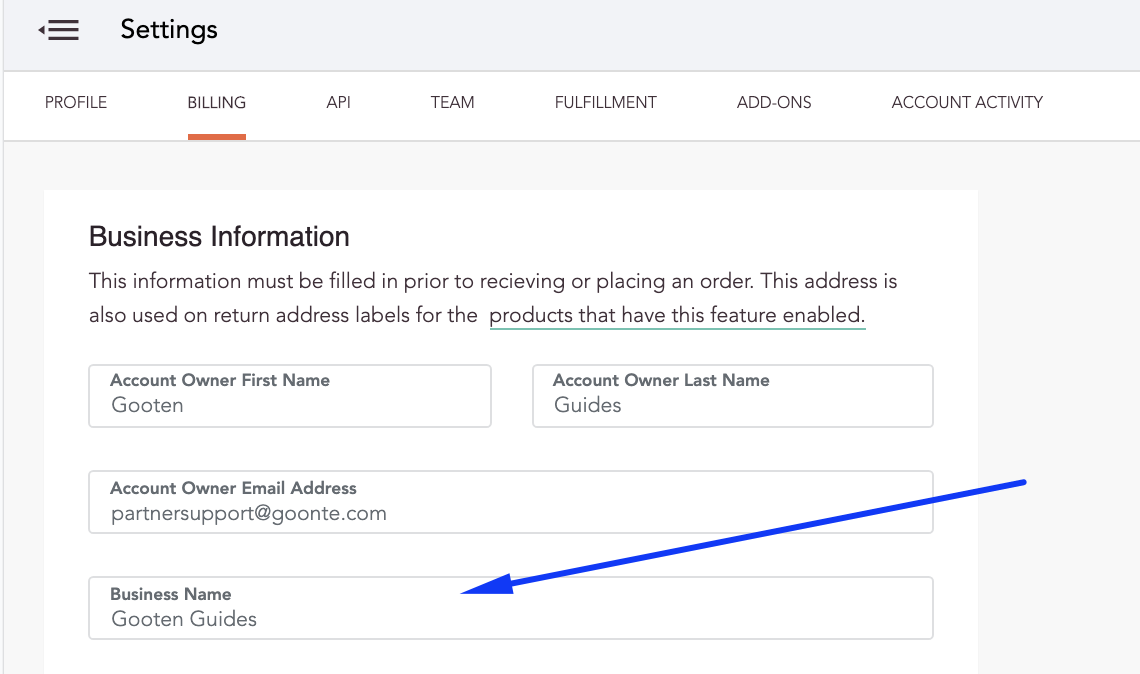Switch to the API tab

338,102
